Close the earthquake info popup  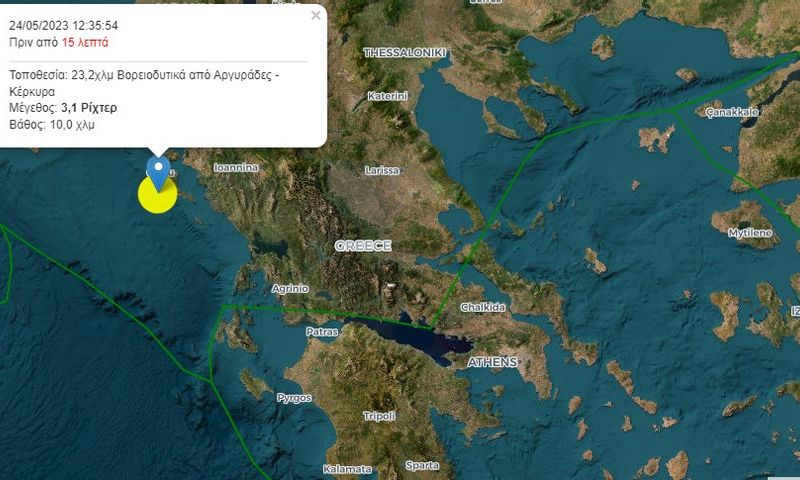316,16
